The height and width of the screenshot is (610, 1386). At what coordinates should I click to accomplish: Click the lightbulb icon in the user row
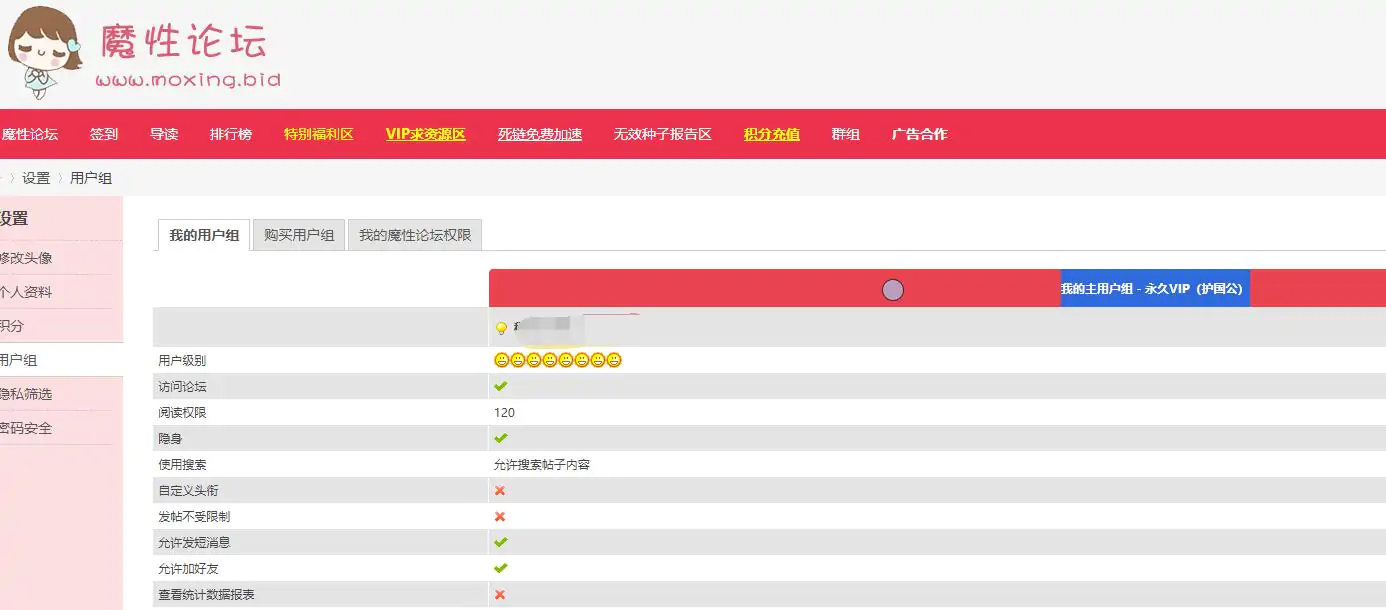pyautogui.click(x=501, y=328)
